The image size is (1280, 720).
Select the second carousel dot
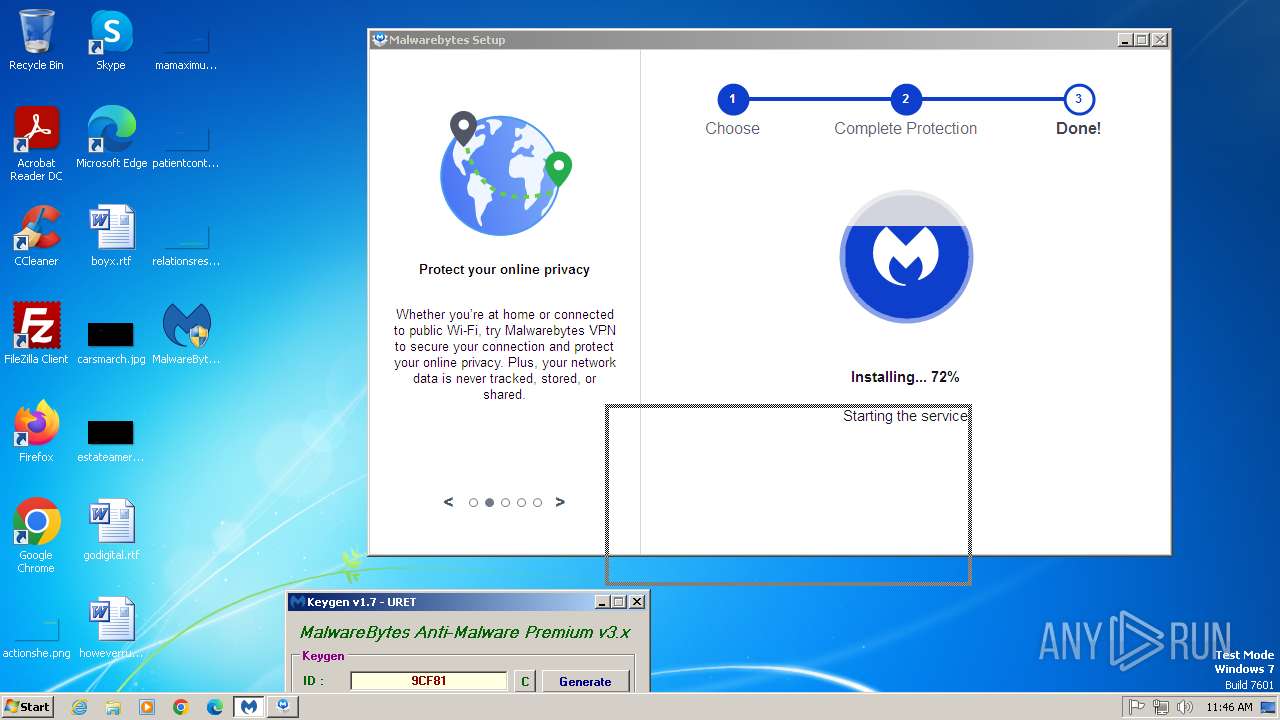(489, 503)
